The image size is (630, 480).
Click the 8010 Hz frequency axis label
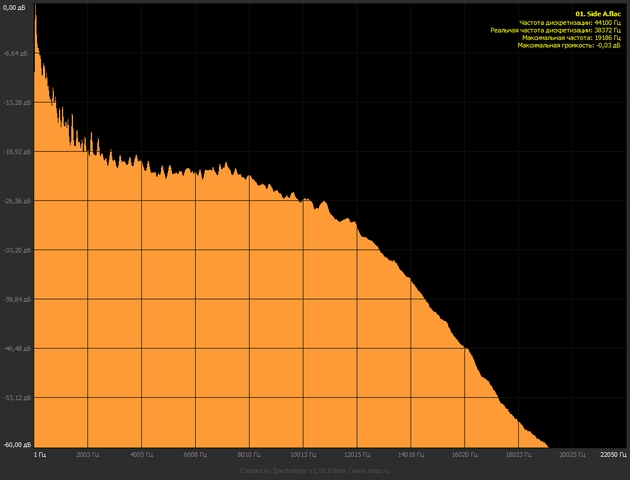tap(249, 453)
